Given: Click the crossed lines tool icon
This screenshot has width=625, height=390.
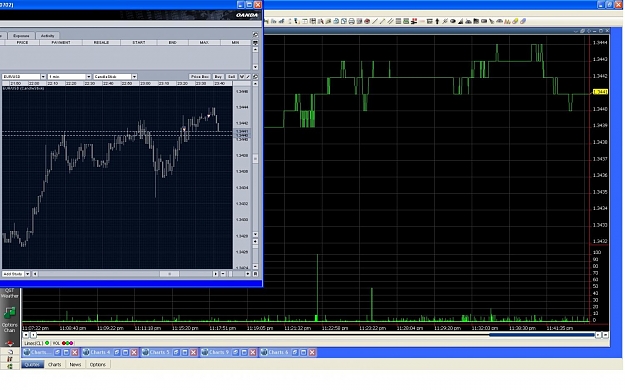Looking at the screenshot, I should pos(445,21).
